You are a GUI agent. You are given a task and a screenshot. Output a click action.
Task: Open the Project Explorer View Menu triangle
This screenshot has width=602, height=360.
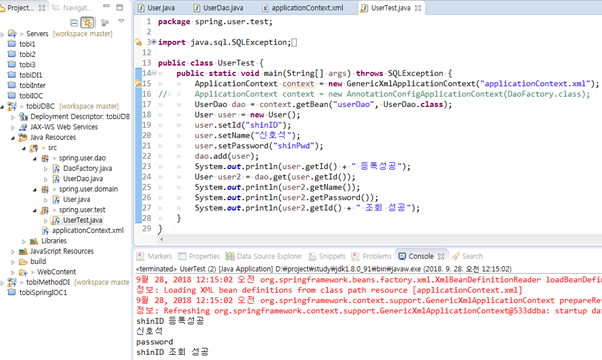[x=121, y=21]
